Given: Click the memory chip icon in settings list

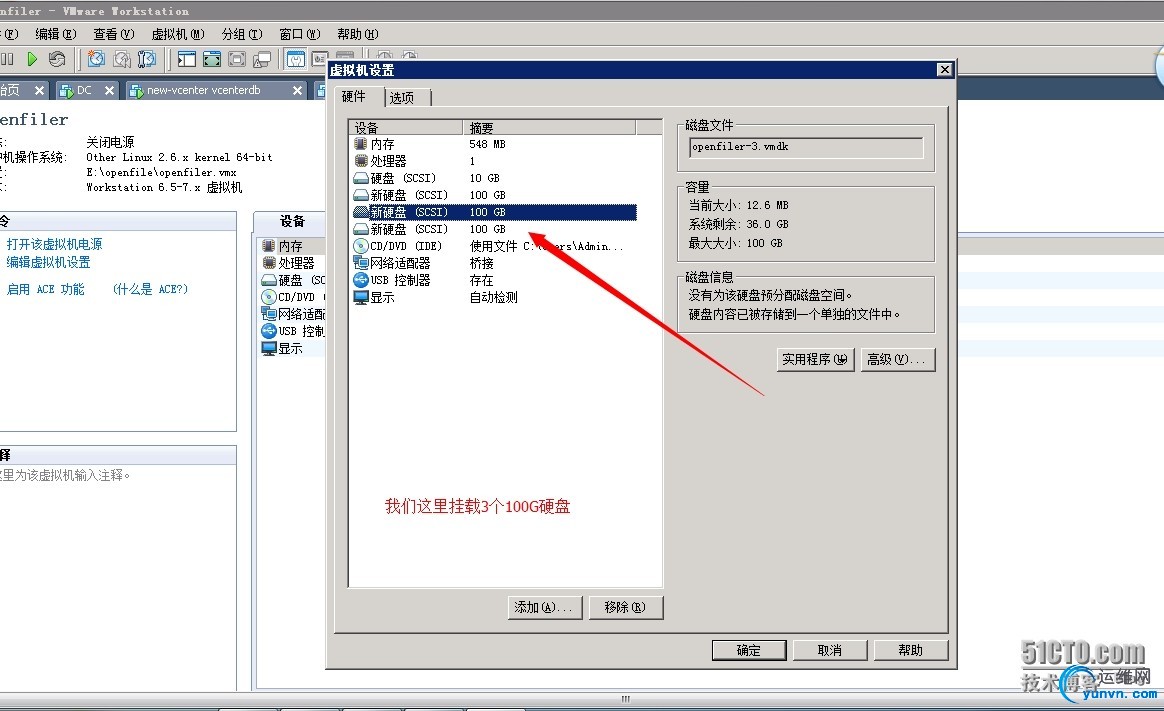Looking at the screenshot, I should pos(361,144).
